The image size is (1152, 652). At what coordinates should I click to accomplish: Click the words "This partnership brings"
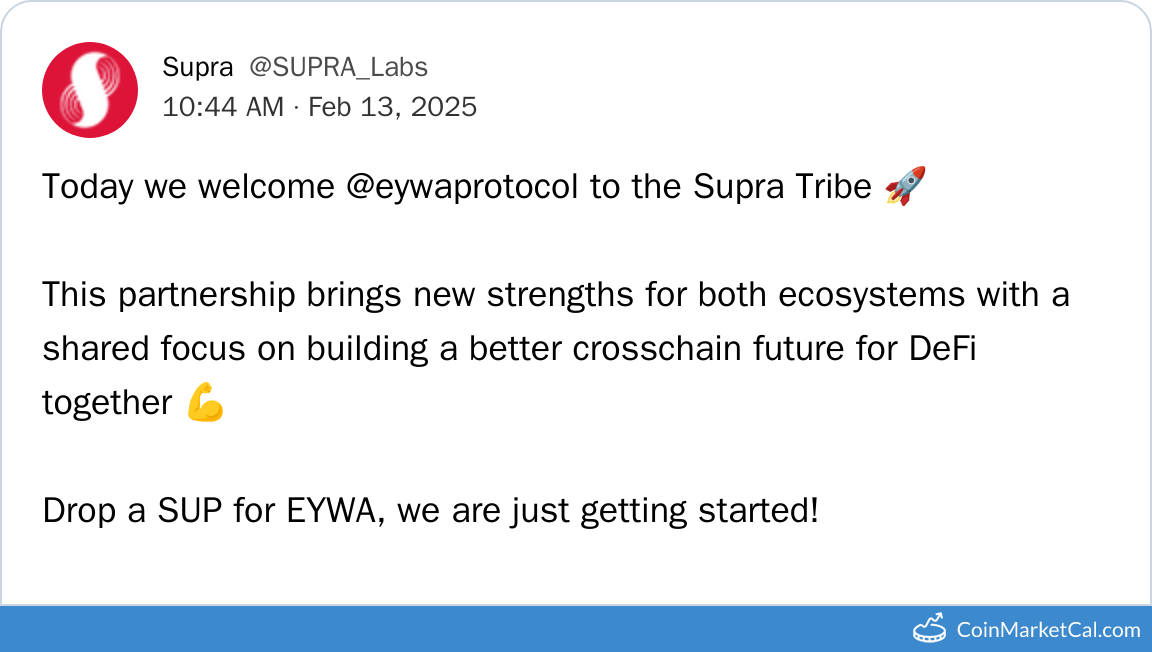tap(213, 295)
